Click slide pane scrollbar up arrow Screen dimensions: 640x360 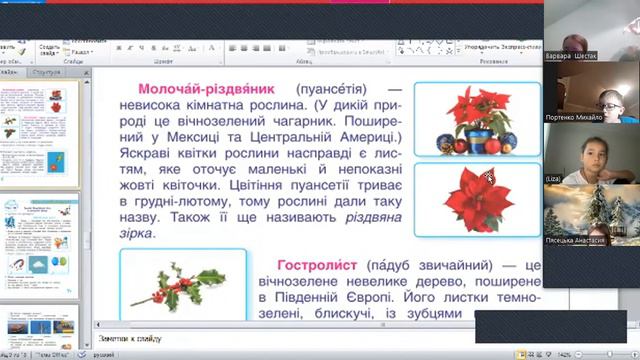(87, 82)
